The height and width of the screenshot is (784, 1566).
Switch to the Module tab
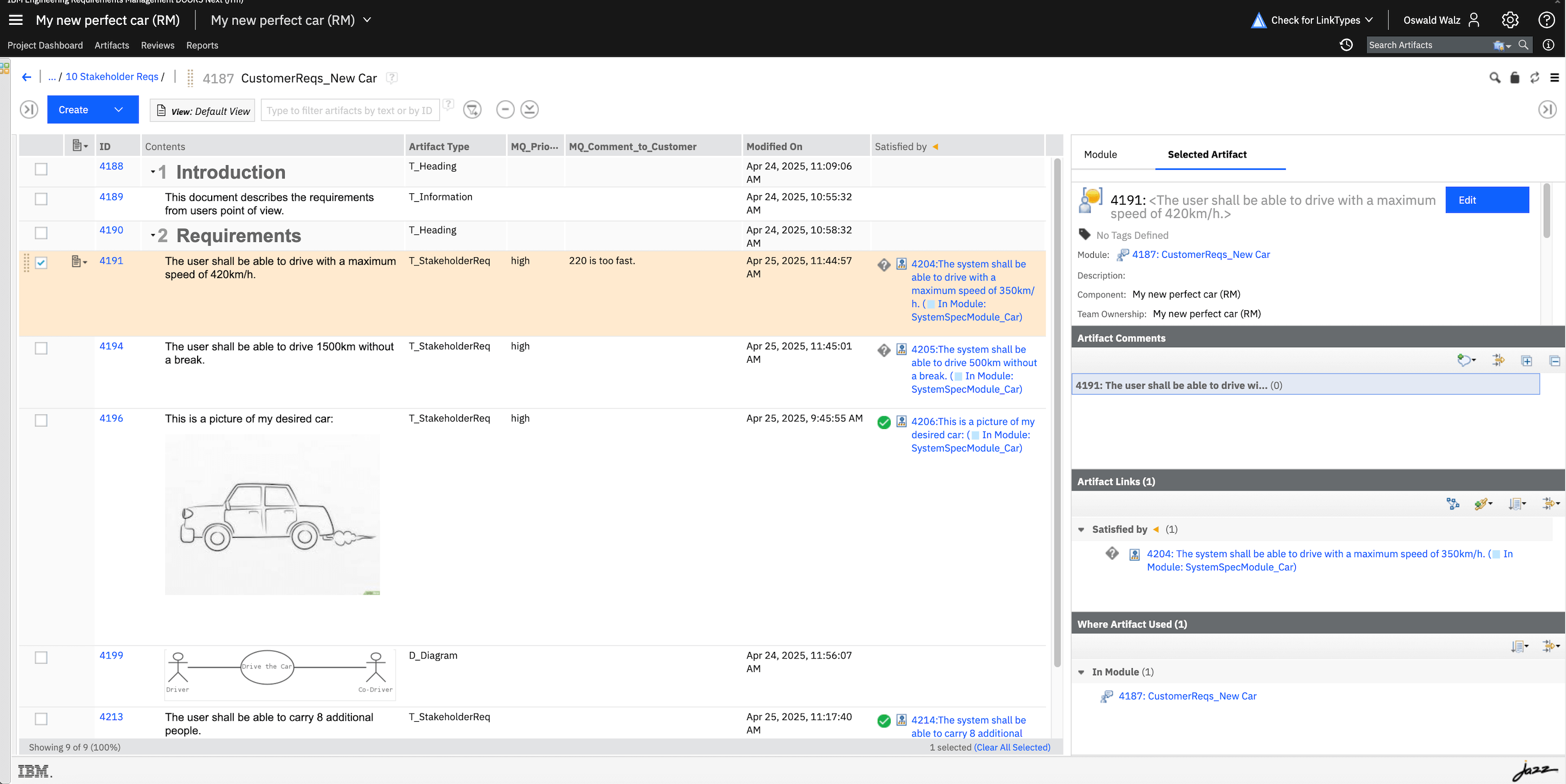tap(1100, 154)
